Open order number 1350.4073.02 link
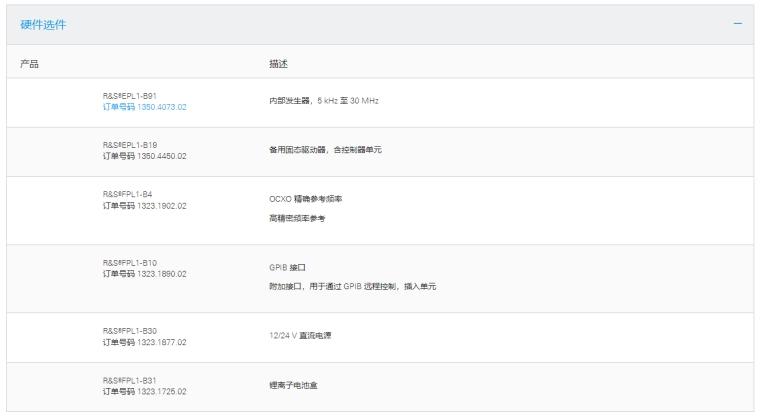This screenshot has height=420, width=760. click(x=145, y=106)
